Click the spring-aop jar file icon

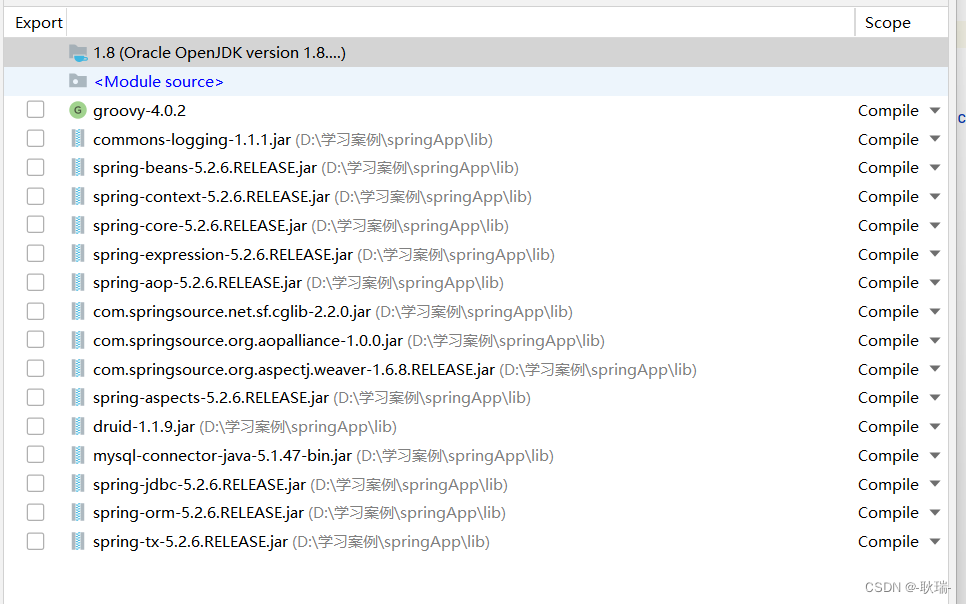(78, 282)
